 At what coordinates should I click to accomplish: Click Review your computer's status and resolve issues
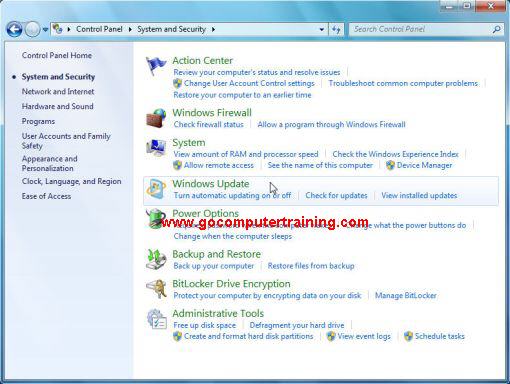click(257, 72)
